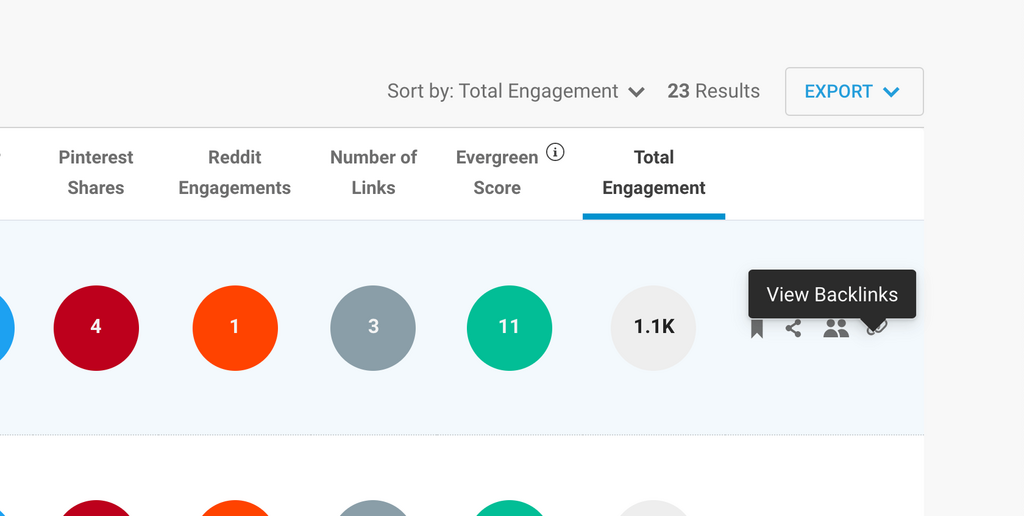
Task: Open the EXPORT dropdown button
Action: [x=853, y=91]
